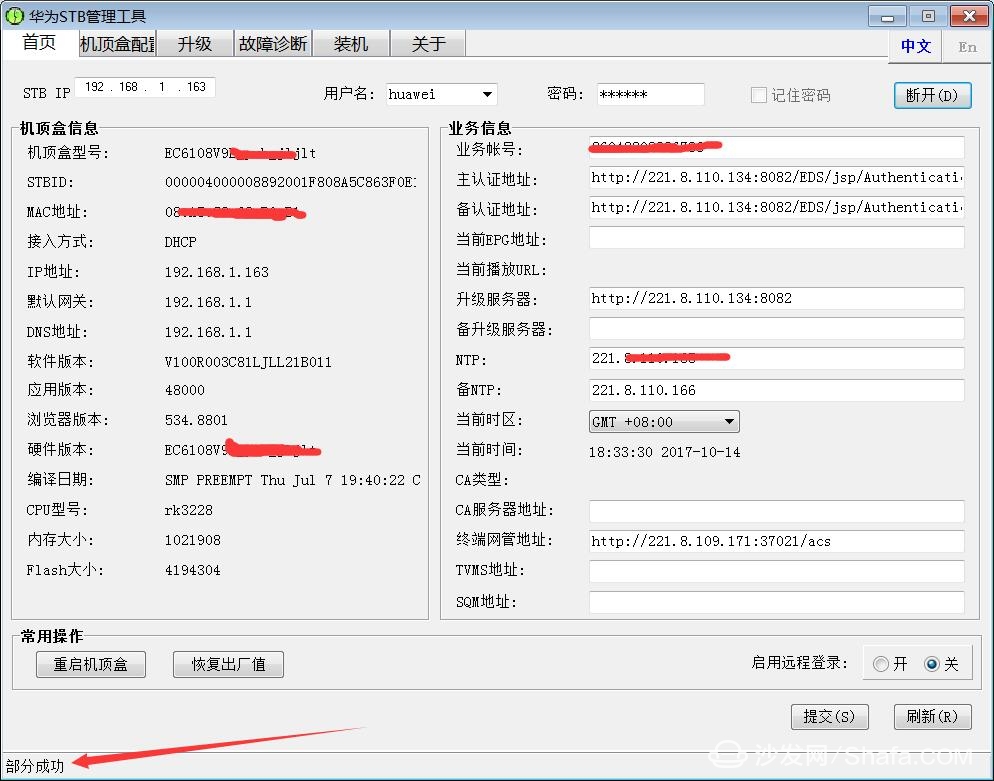Viewport: 994px width, 781px height.
Task: Click the Flash大小 value 4194304
Action: 193,571
